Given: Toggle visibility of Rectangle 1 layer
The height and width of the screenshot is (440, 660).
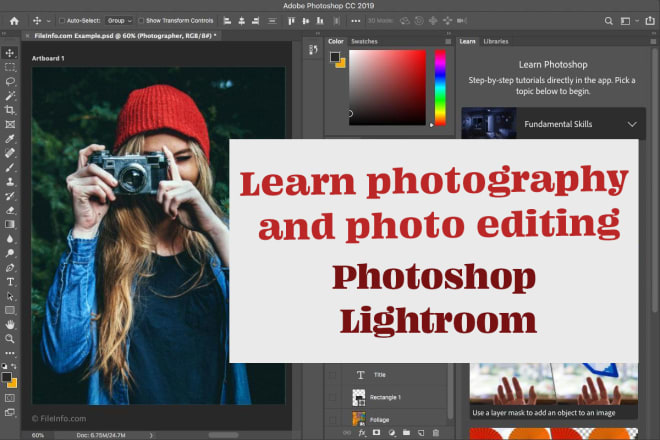Looking at the screenshot, I should click(x=333, y=397).
